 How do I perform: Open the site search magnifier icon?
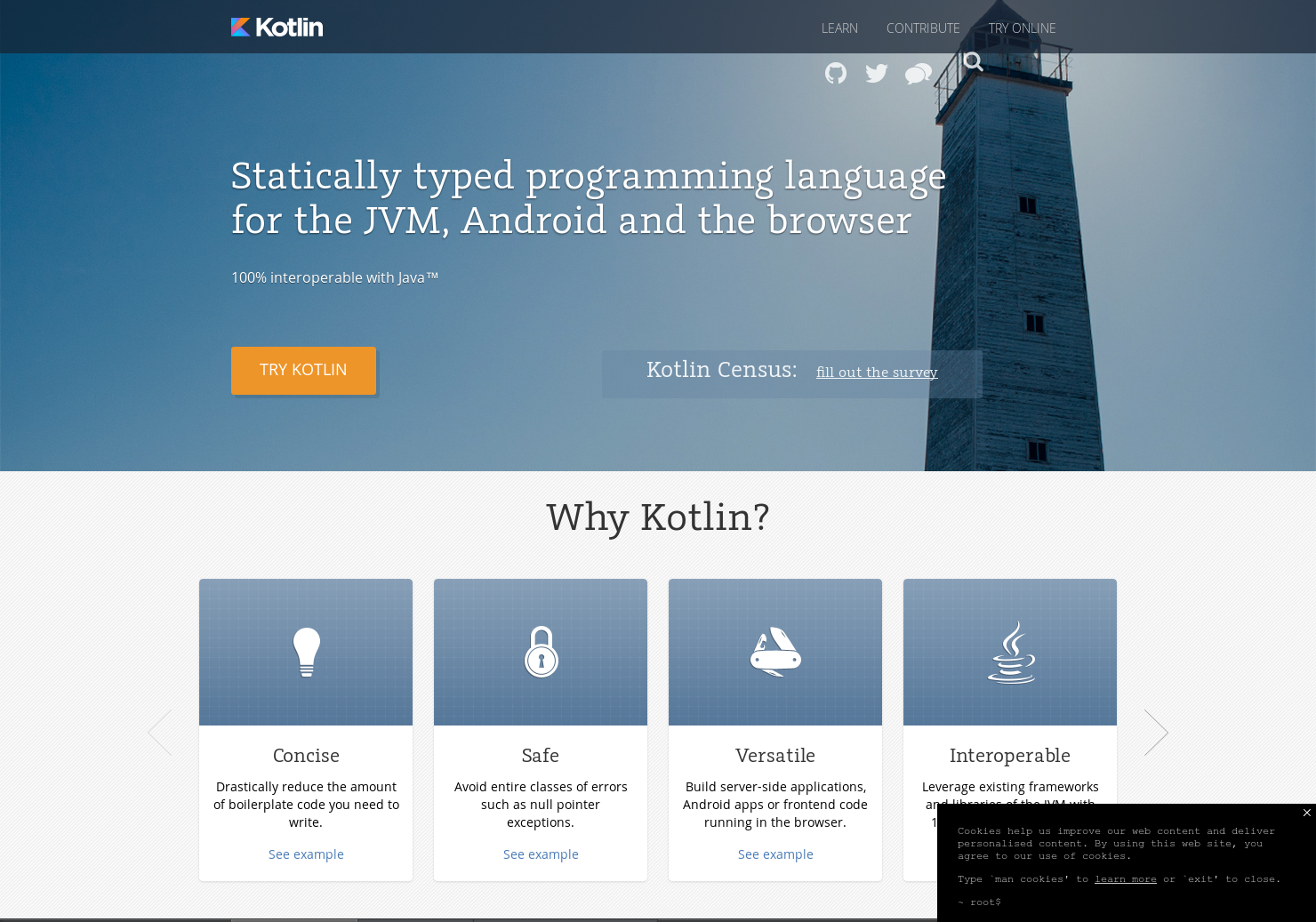click(974, 61)
